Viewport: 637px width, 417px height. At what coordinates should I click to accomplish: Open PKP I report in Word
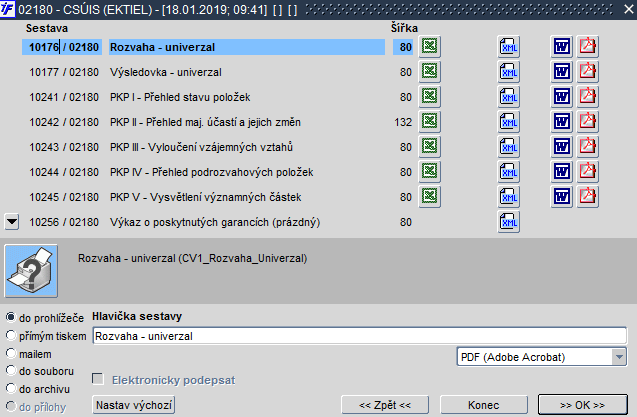click(x=561, y=97)
